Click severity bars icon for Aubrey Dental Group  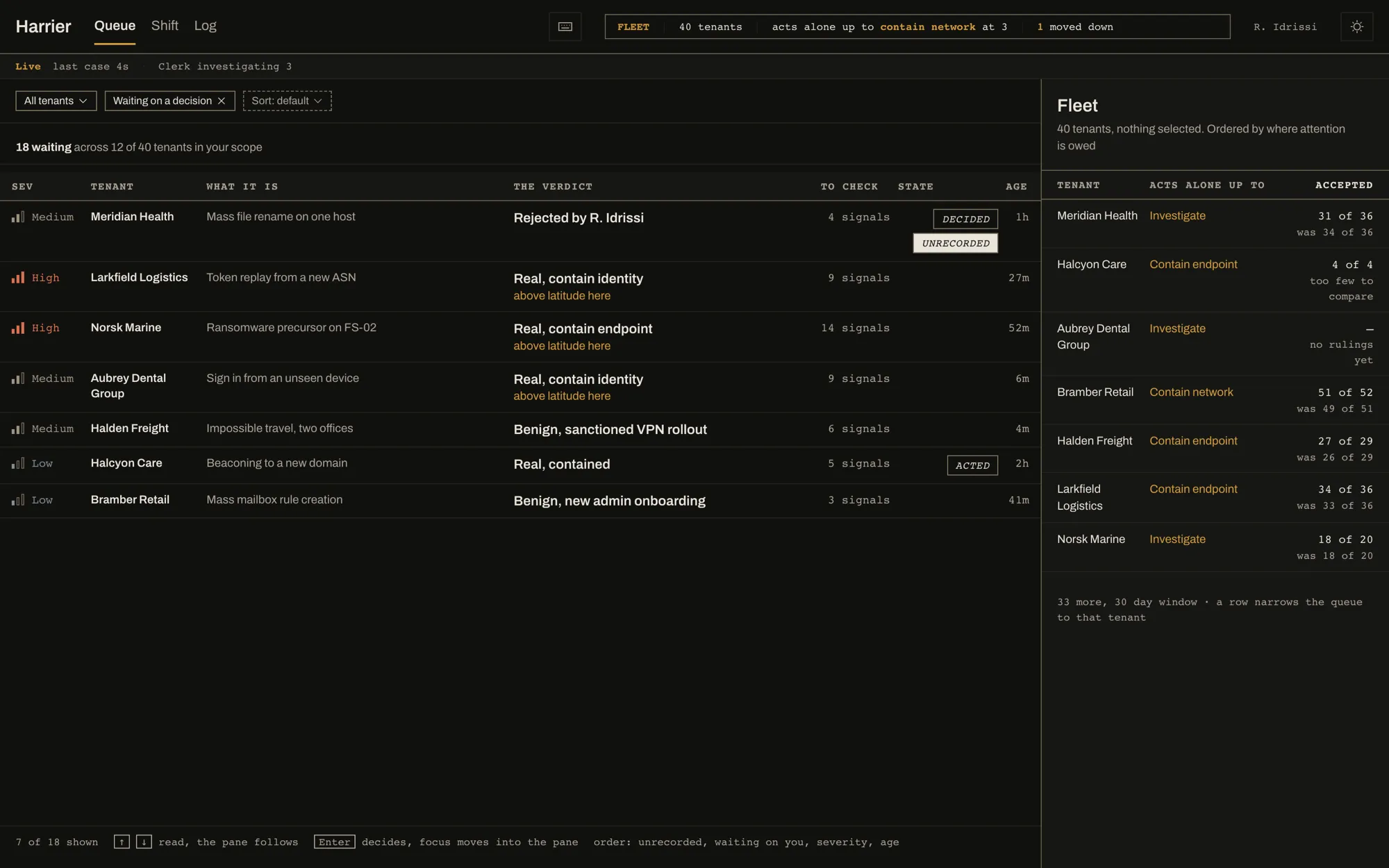[x=18, y=378]
